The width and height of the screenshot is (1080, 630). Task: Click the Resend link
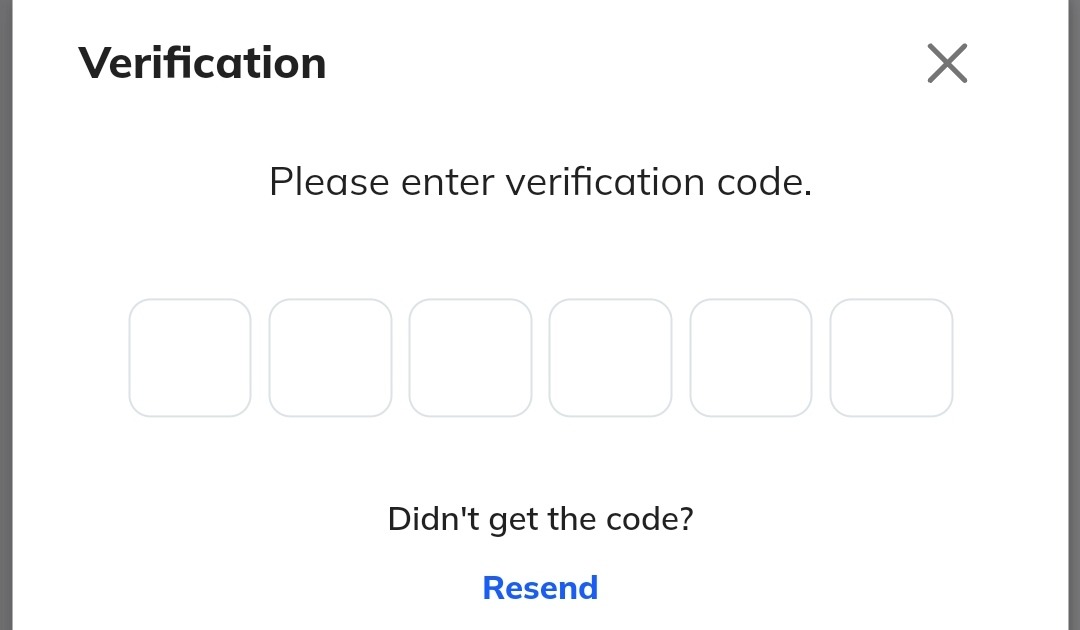tap(540, 587)
